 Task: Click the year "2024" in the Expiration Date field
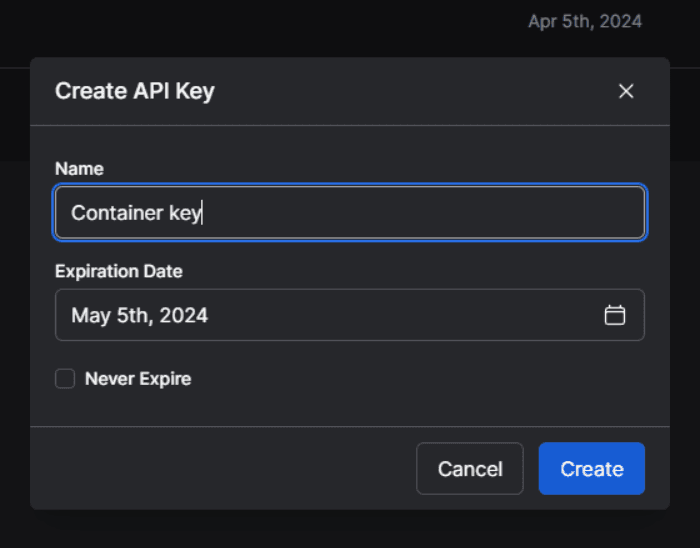pyautogui.click(x=185, y=315)
